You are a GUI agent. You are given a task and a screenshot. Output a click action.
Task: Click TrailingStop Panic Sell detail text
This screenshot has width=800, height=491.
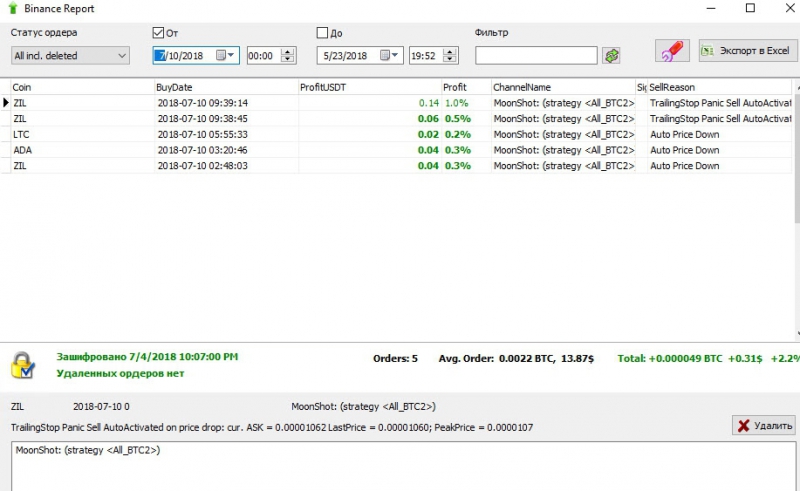pos(272,427)
